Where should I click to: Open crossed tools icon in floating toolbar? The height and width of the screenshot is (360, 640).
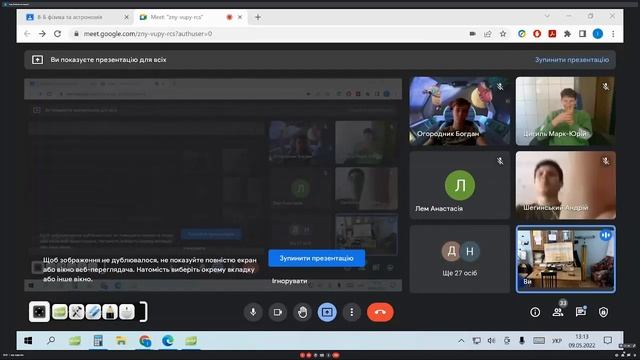point(76,312)
